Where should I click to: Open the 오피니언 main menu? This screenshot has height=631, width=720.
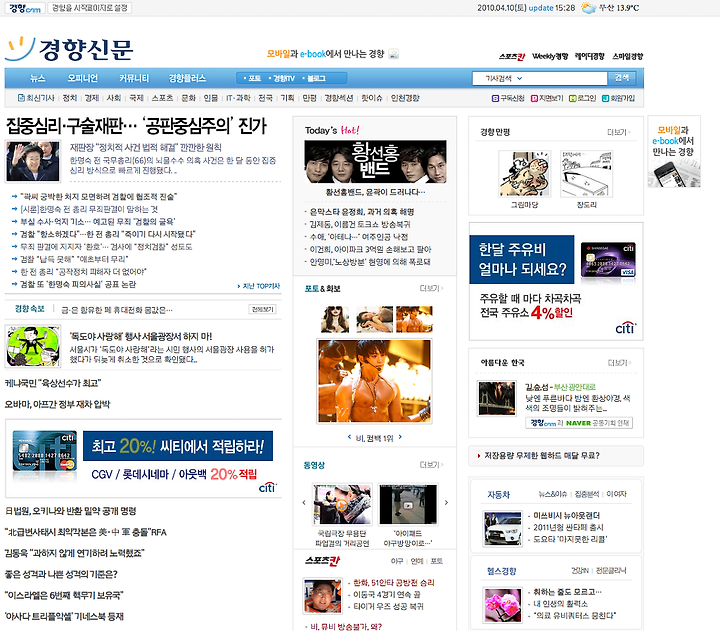point(83,78)
